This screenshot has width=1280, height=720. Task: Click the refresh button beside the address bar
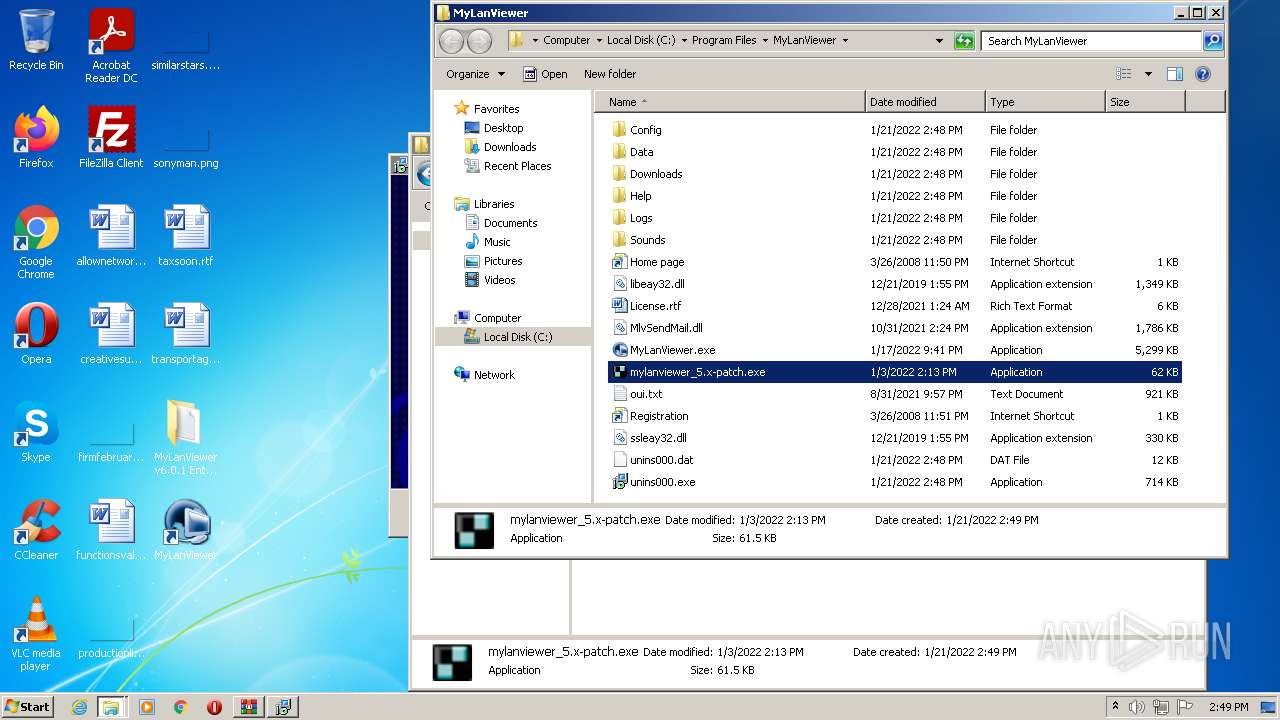[964, 41]
